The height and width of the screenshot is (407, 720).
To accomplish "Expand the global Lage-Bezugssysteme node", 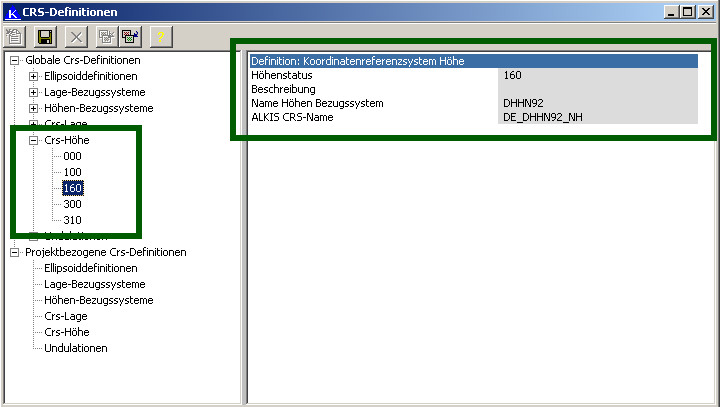I will 33,92.
